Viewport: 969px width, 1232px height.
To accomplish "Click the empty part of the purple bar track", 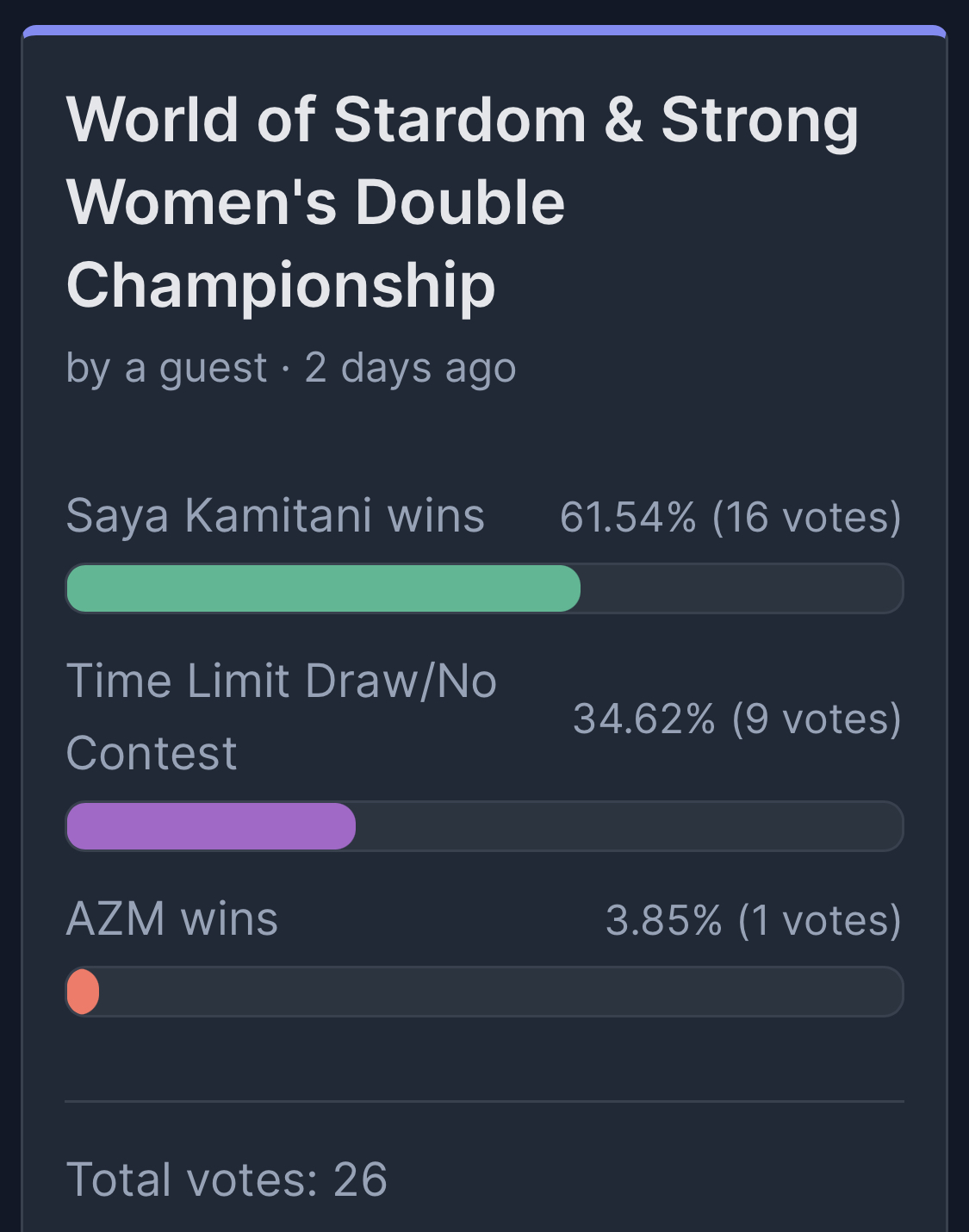I will [x=629, y=827].
